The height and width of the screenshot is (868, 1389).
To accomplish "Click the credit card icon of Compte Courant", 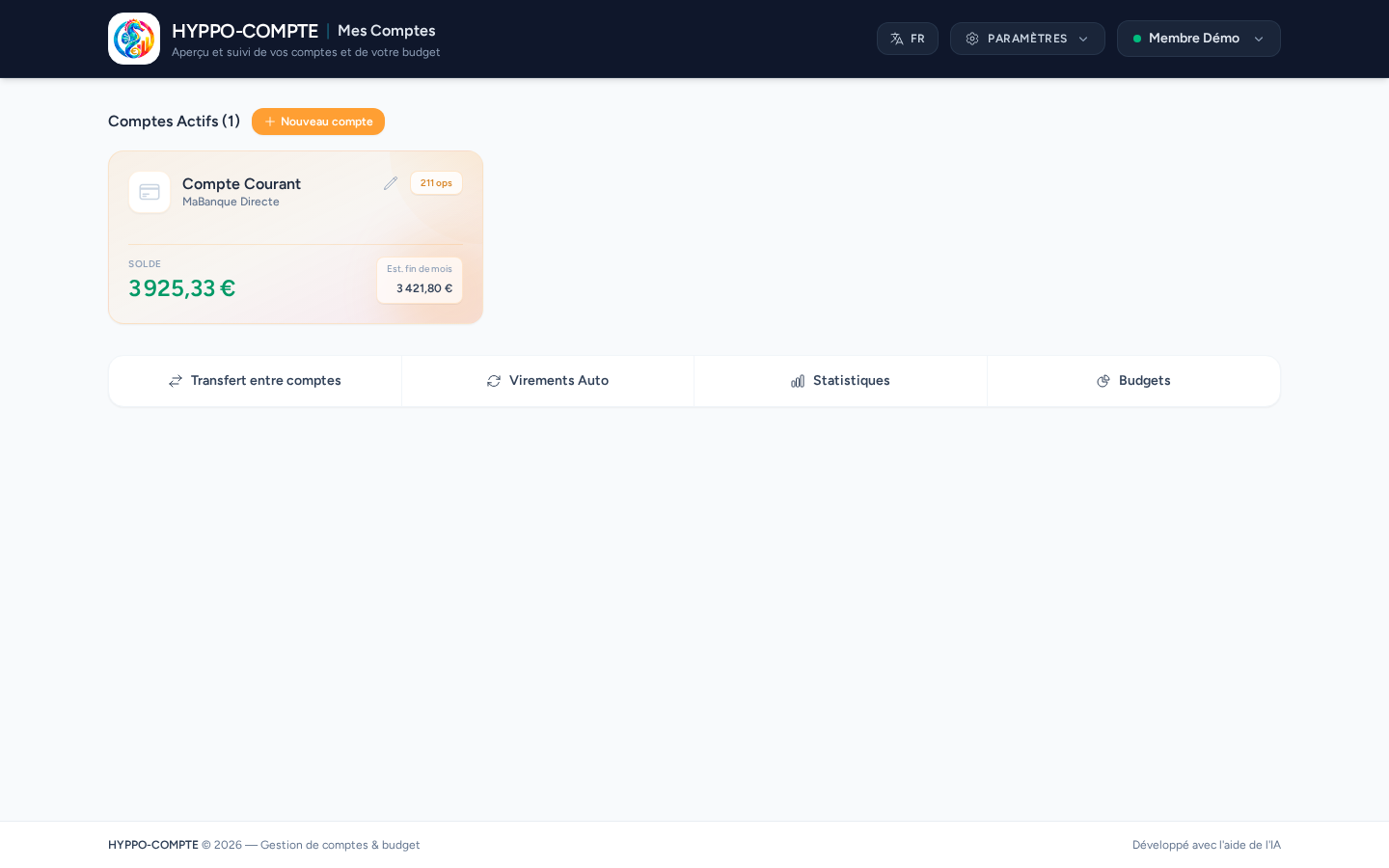I will click(x=150, y=192).
